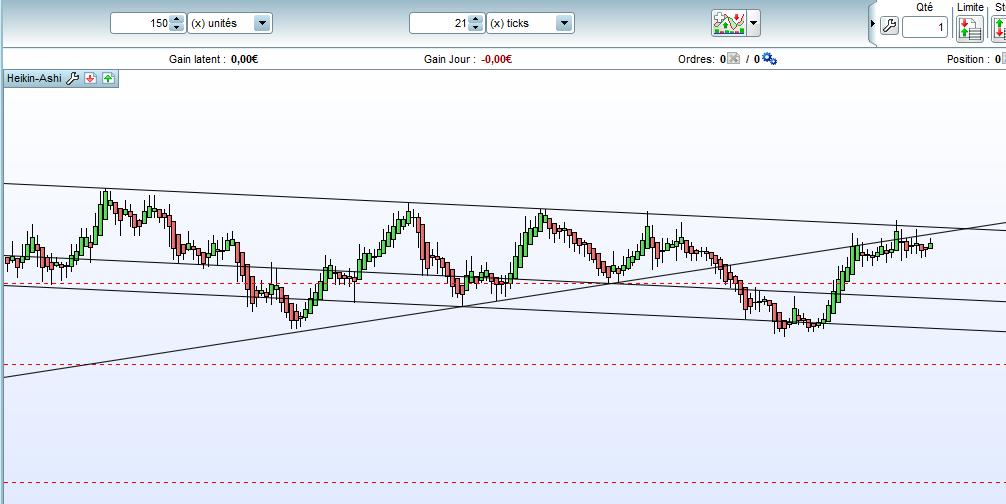Click the cancel orders X icon
Image resolution: width=1006 pixels, height=504 pixels.
tap(733, 59)
